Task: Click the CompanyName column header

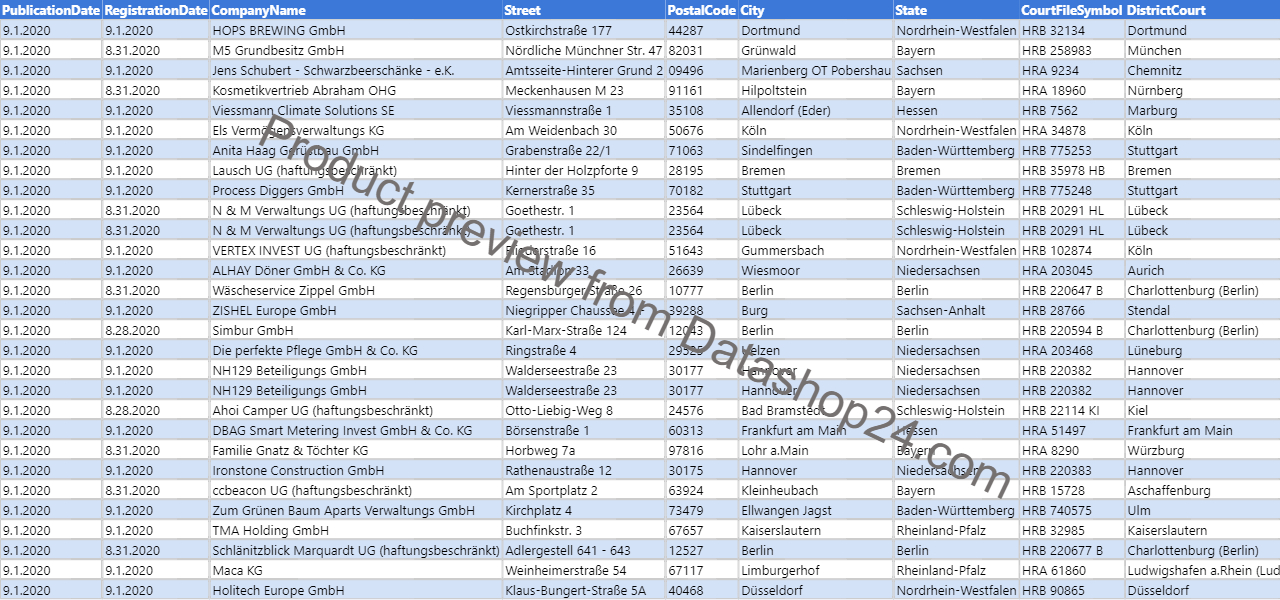Action: click(356, 10)
